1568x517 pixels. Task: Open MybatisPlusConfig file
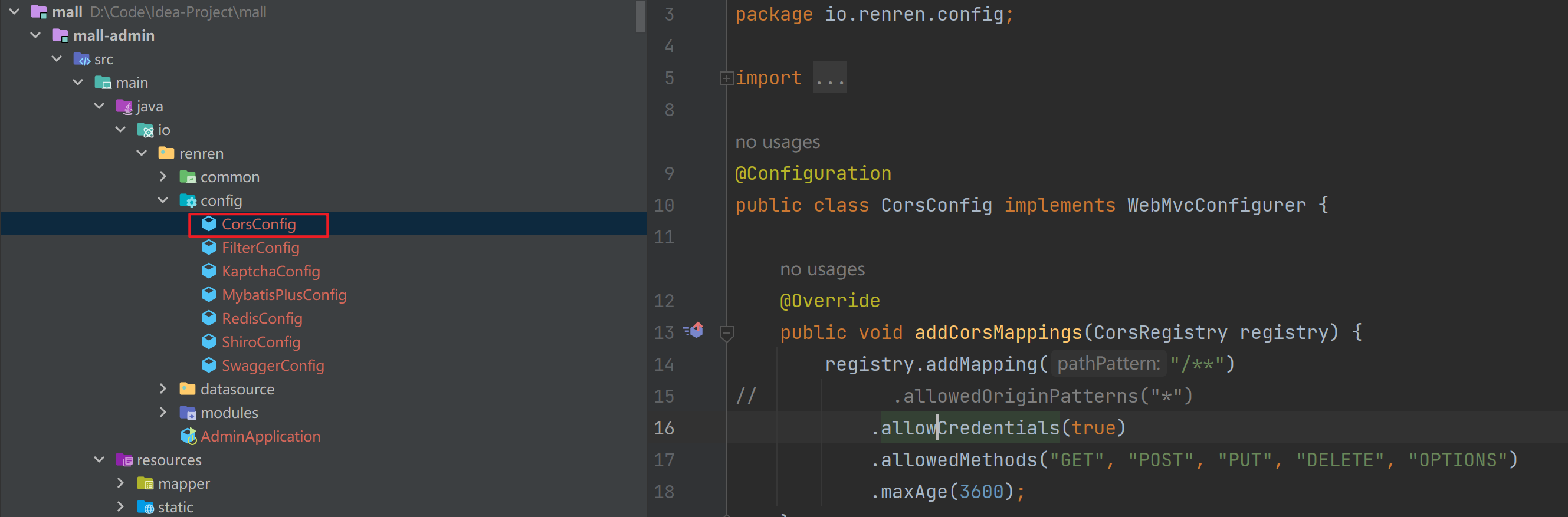click(284, 295)
